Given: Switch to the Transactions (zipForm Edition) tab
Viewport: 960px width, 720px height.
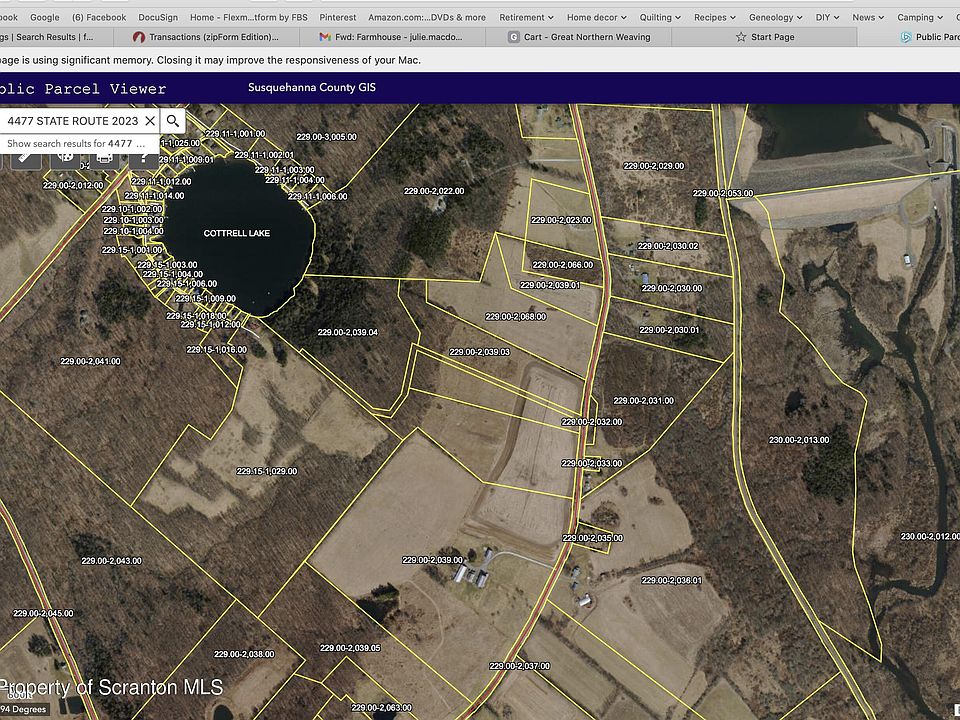Looking at the screenshot, I should tap(214, 37).
